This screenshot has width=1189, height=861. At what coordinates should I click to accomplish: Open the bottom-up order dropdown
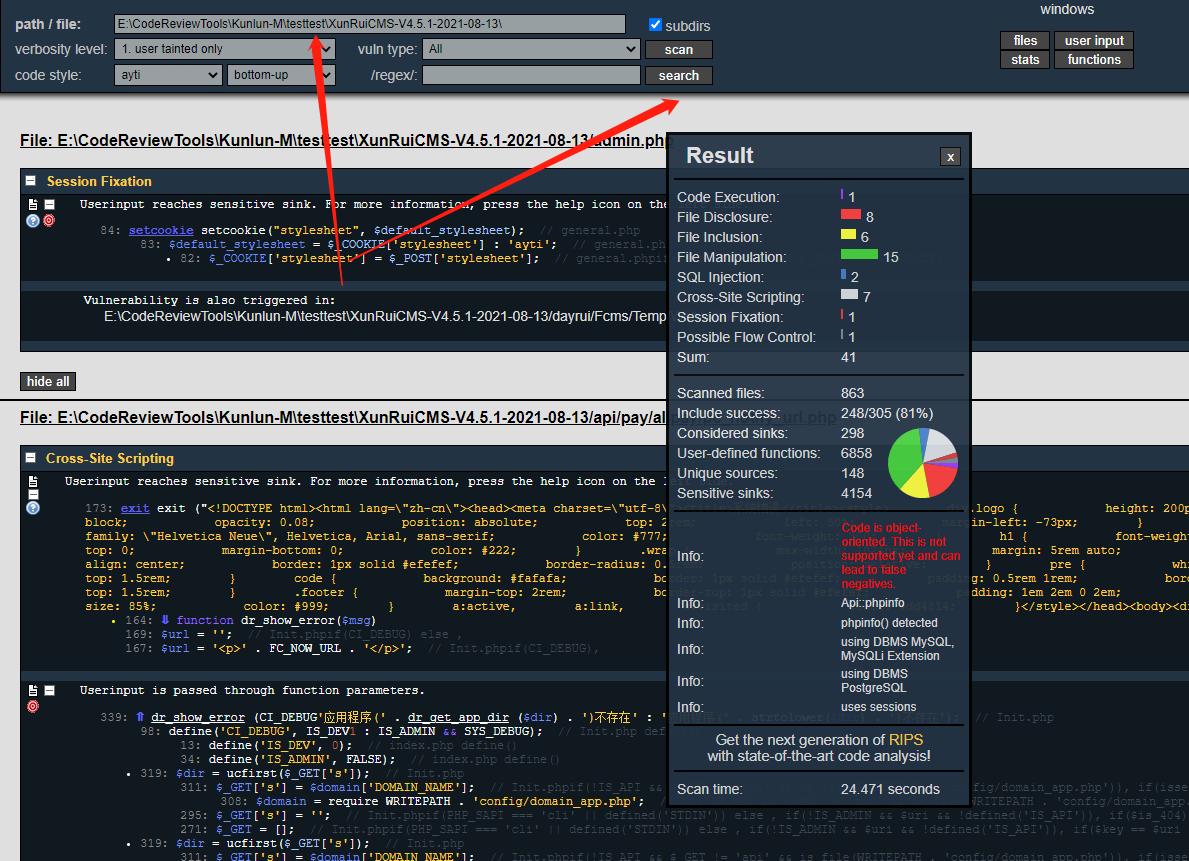click(281, 74)
